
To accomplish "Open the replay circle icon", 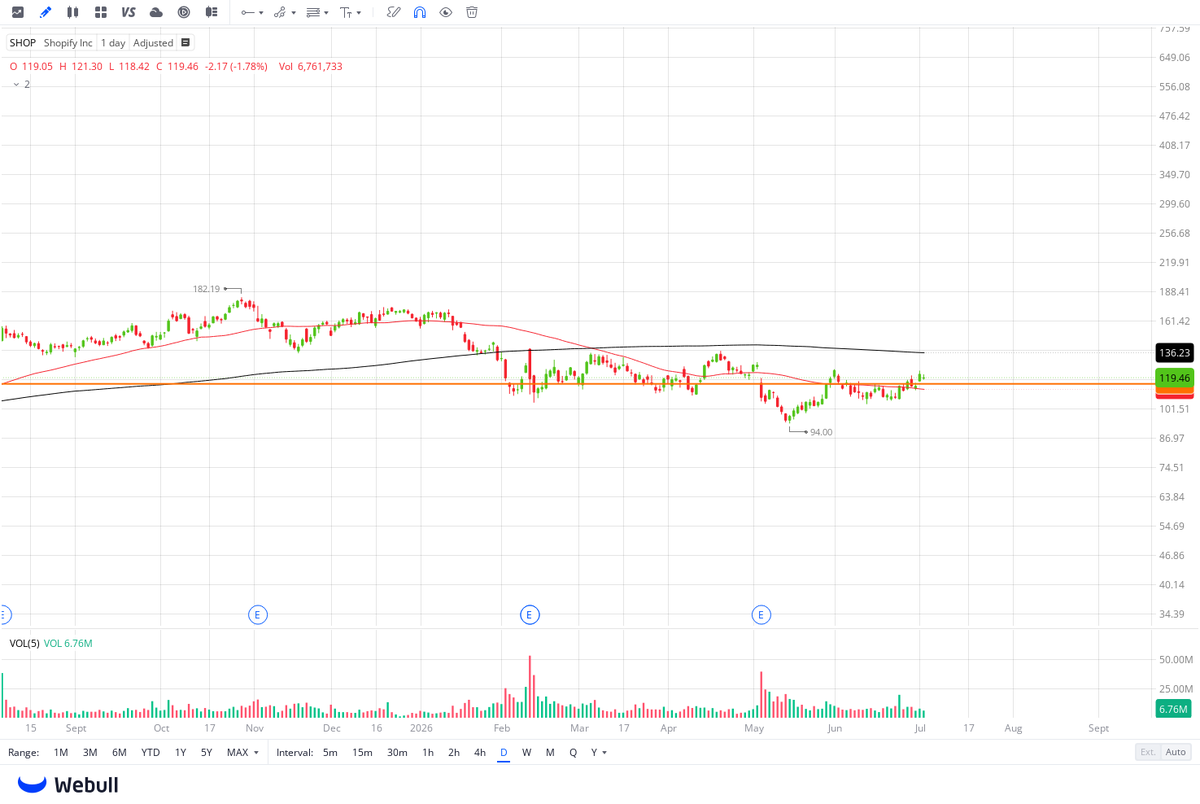I will coord(184,12).
